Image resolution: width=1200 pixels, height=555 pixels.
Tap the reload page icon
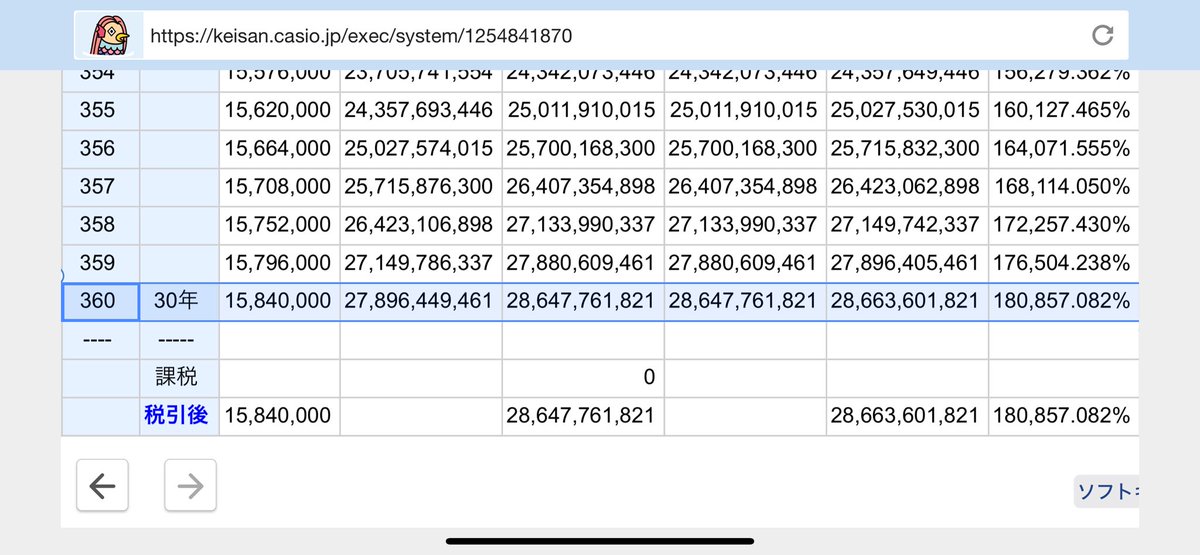[1102, 36]
